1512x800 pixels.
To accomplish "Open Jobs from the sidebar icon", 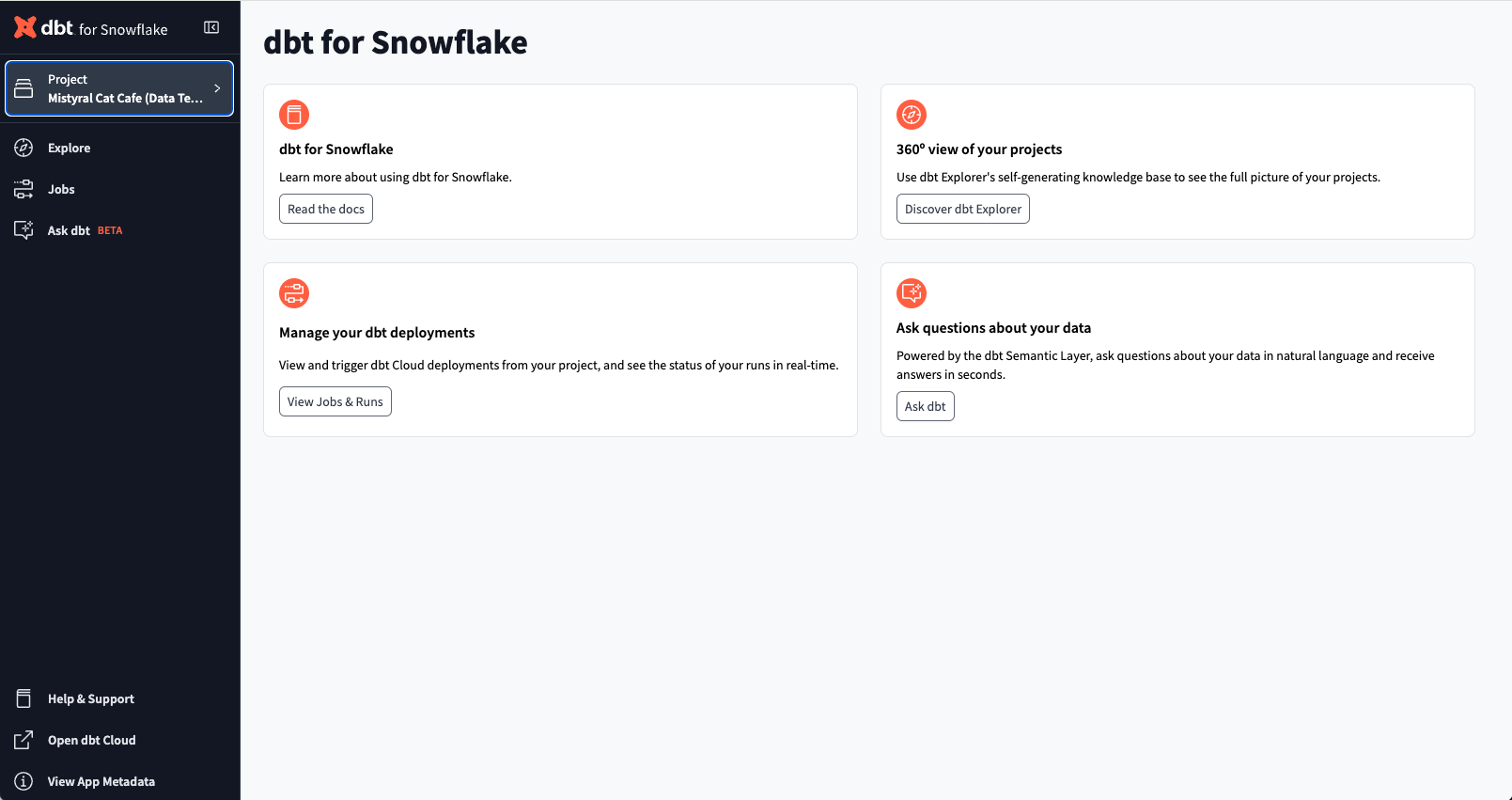I will (23, 189).
